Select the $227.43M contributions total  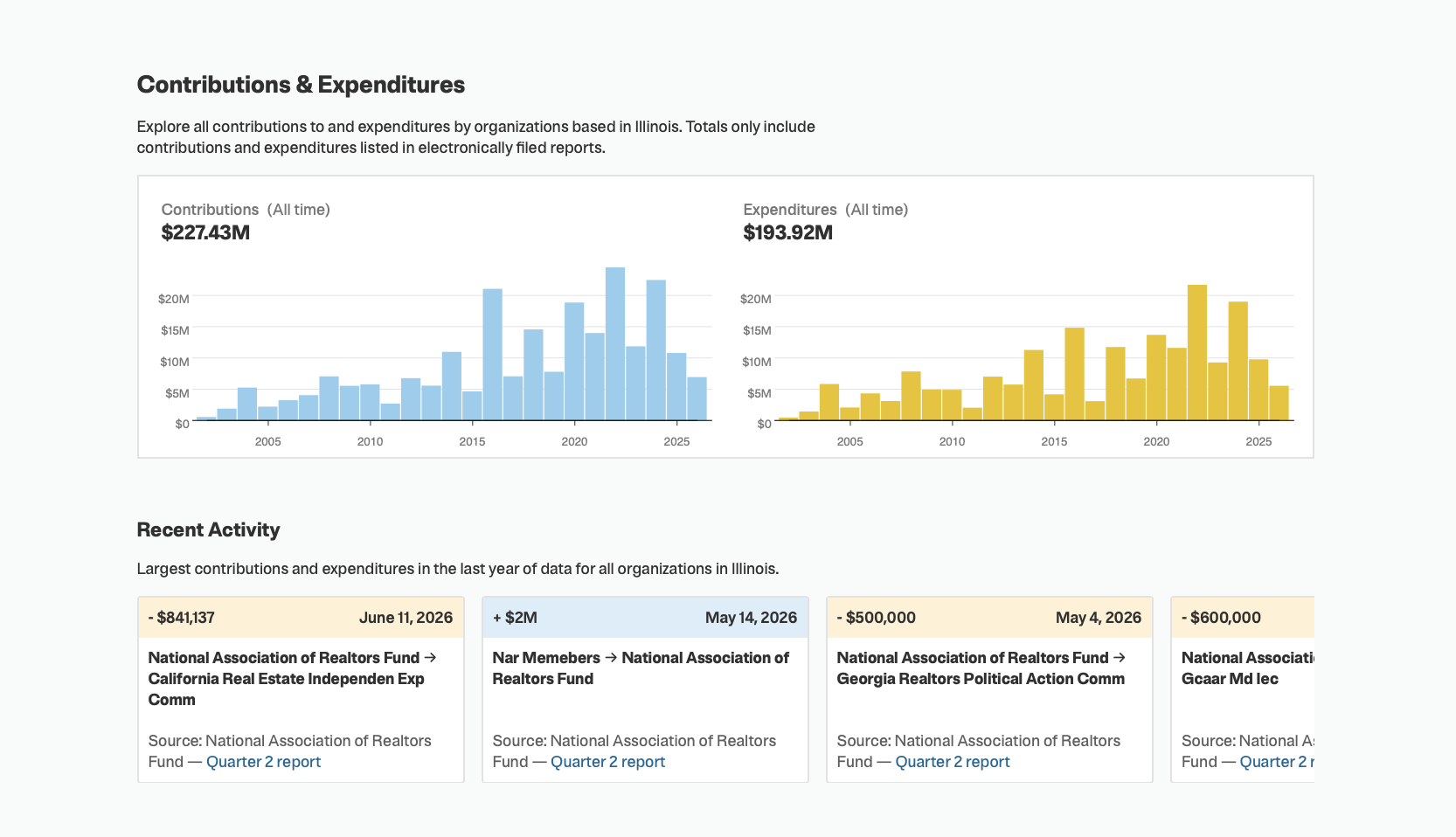point(205,232)
